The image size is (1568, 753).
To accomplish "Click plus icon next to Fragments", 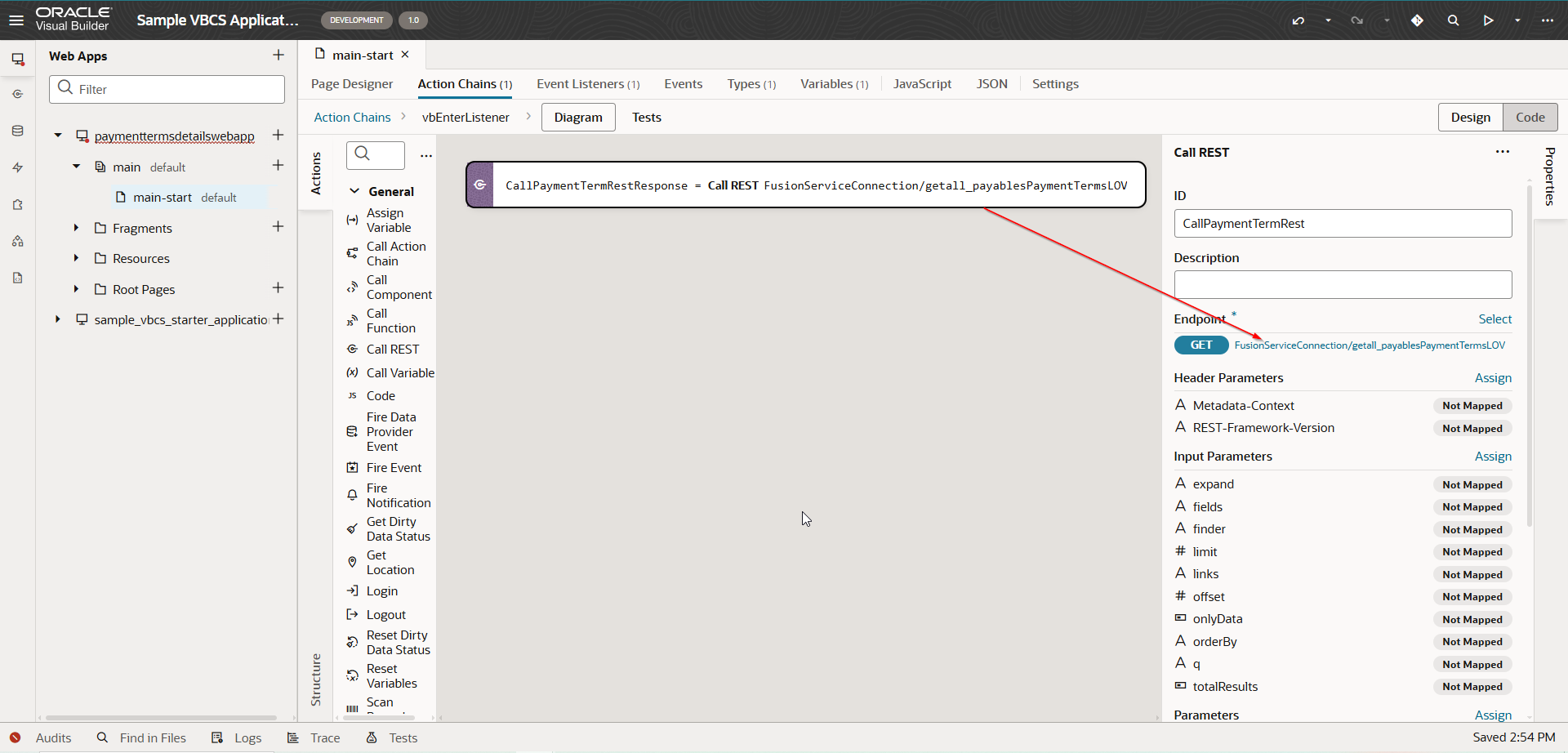I will point(278,226).
